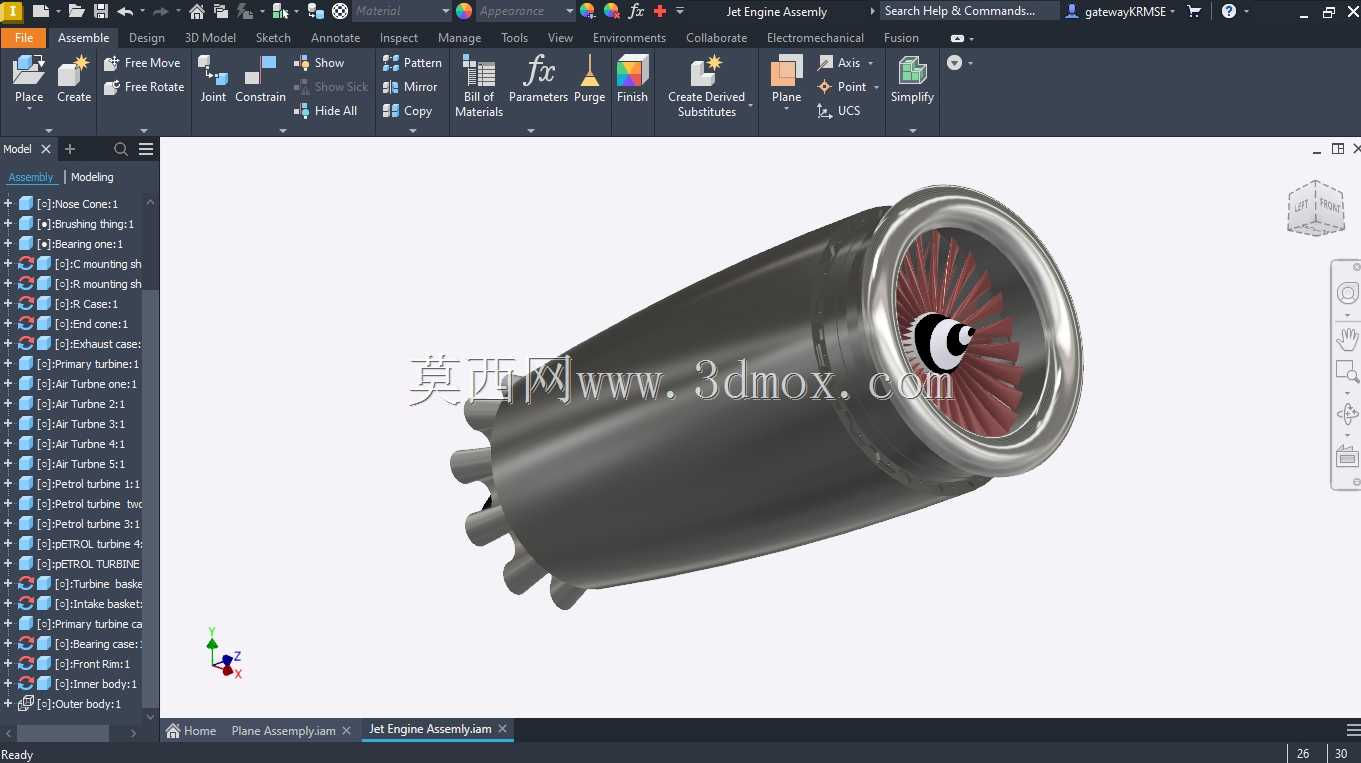Open the Sketch ribbon tab
Screen dimensions: 1361x763
[x=273, y=38]
